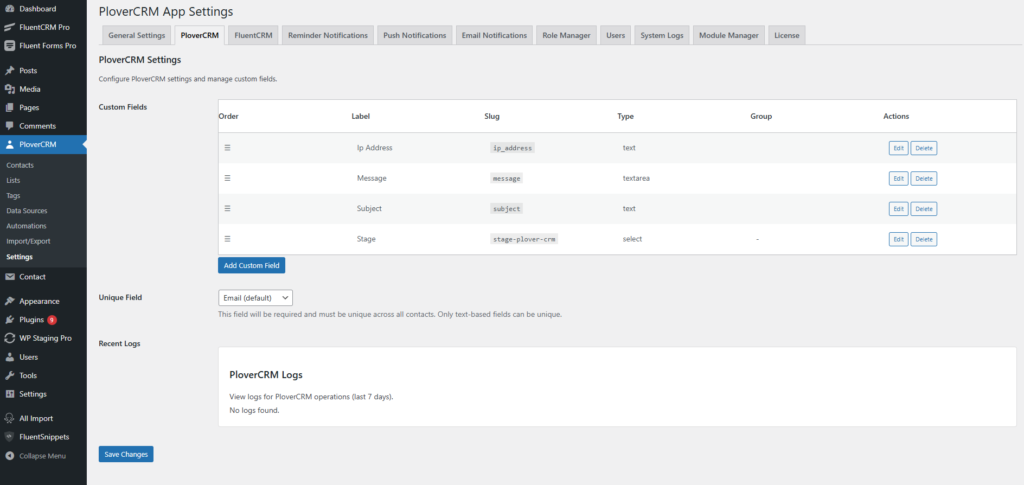
Task: Open Automations in PloverCRM submenu
Action: click(x=26, y=226)
